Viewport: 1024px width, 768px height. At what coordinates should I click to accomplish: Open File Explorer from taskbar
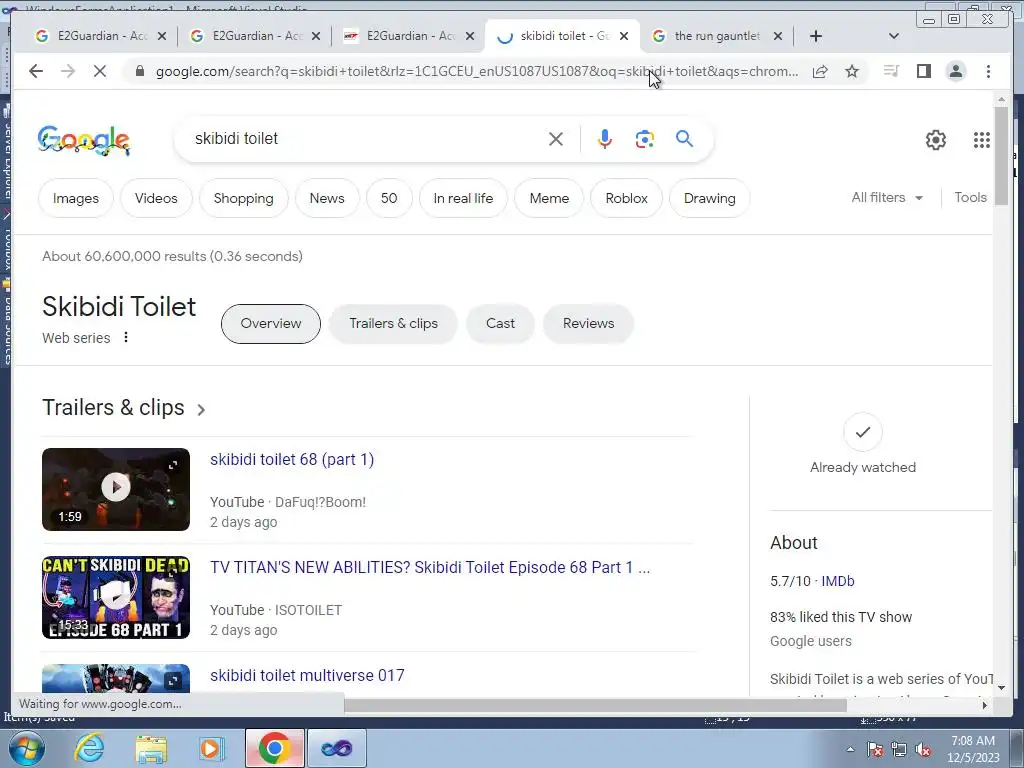pos(151,748)
